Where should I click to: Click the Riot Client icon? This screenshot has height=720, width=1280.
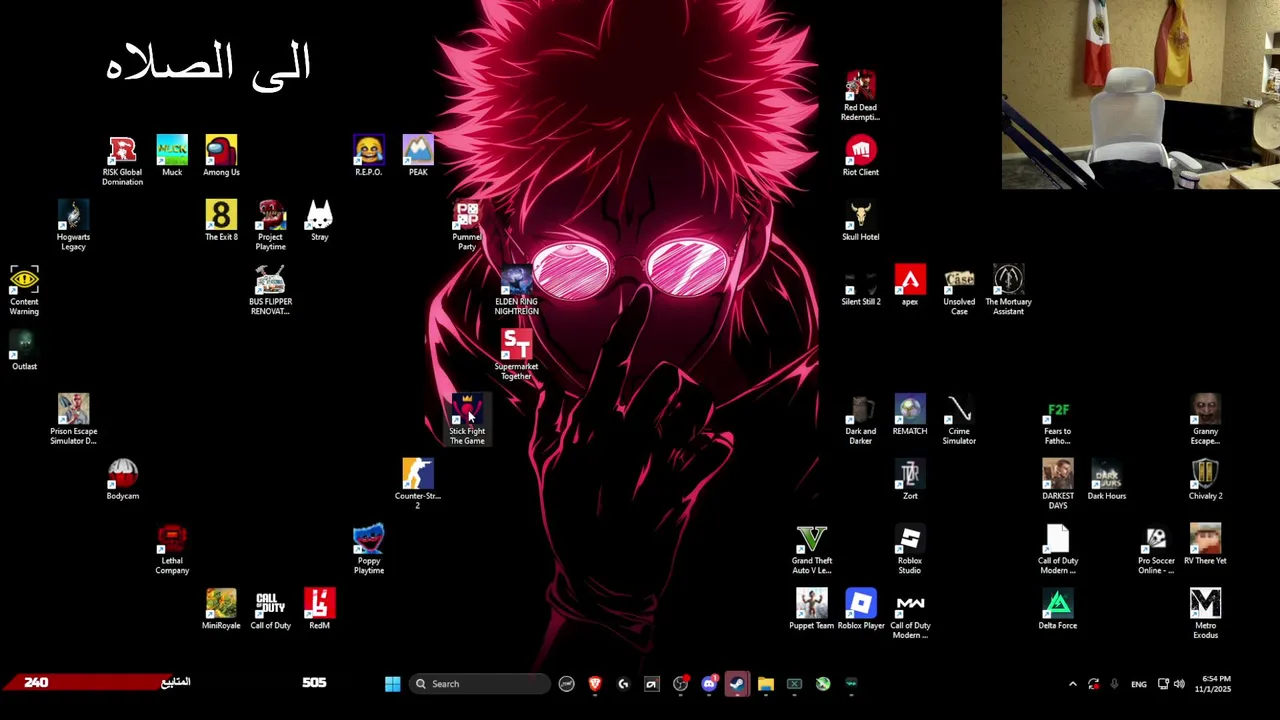(x=860, y=156)
